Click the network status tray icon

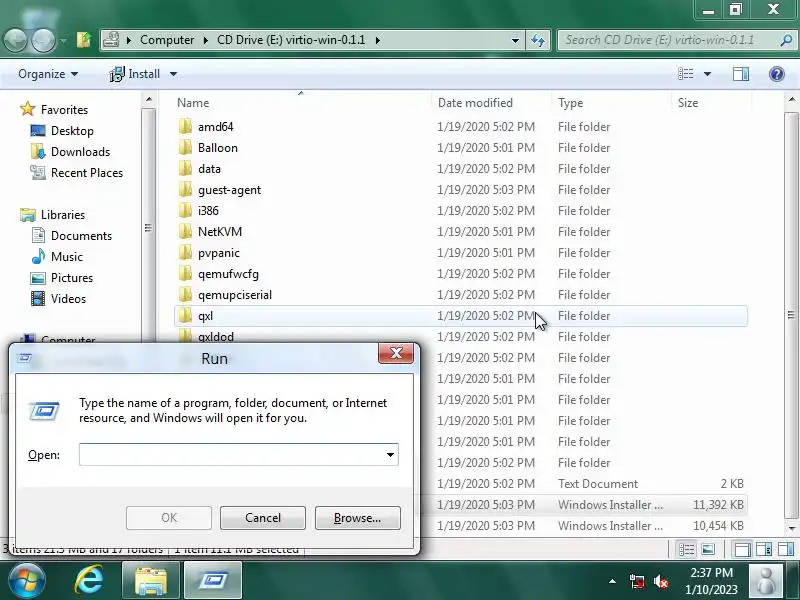tap(637, 581)
